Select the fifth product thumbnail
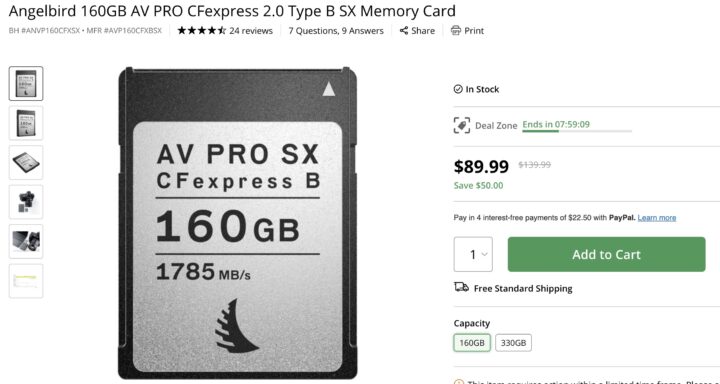This screenshot has height=384, width=720. click(26, 242)
